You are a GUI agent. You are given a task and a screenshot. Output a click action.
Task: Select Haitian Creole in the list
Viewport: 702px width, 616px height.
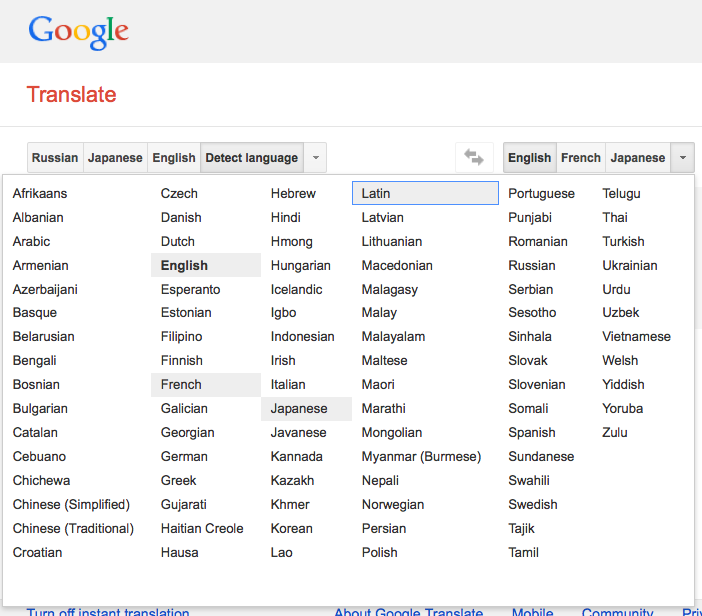click(202, 528)
